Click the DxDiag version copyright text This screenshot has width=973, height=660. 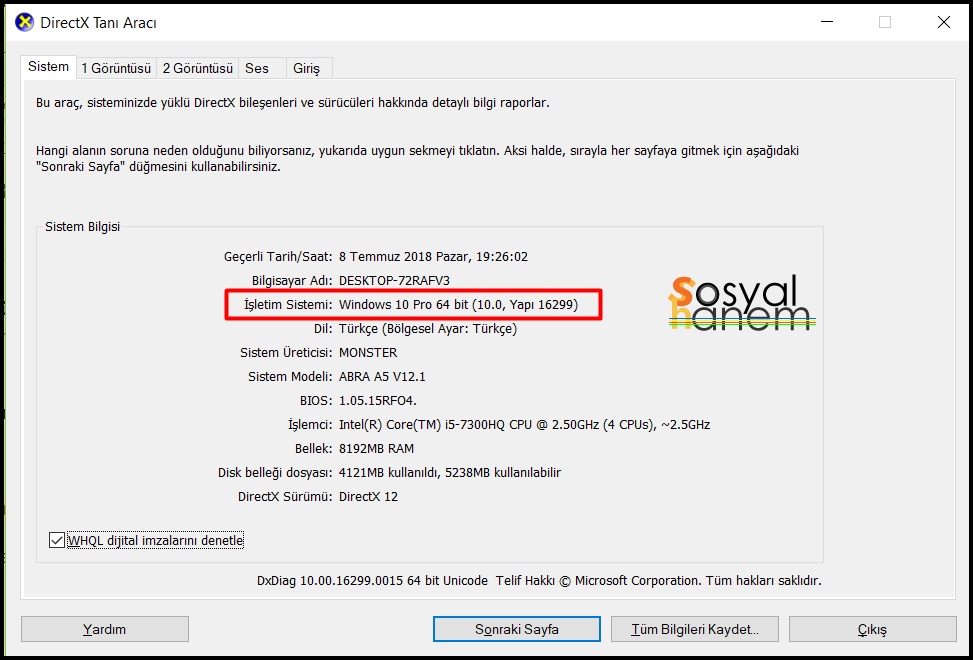539,580
